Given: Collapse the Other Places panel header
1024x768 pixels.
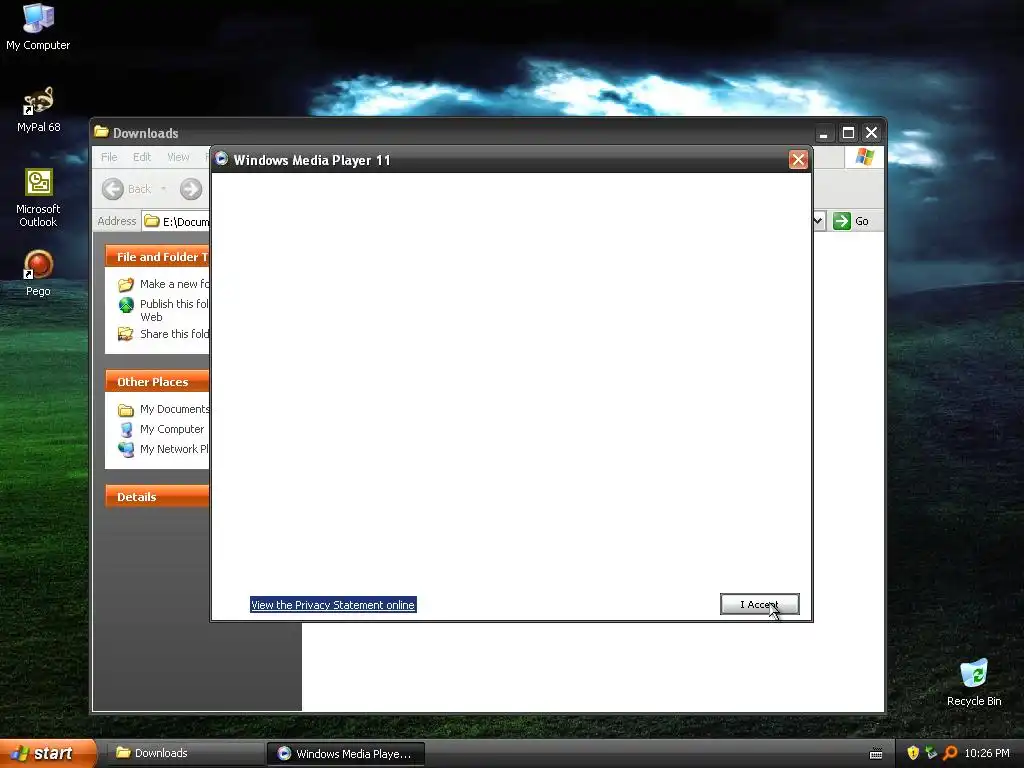Looking at the screenshot, I should 157,382.
